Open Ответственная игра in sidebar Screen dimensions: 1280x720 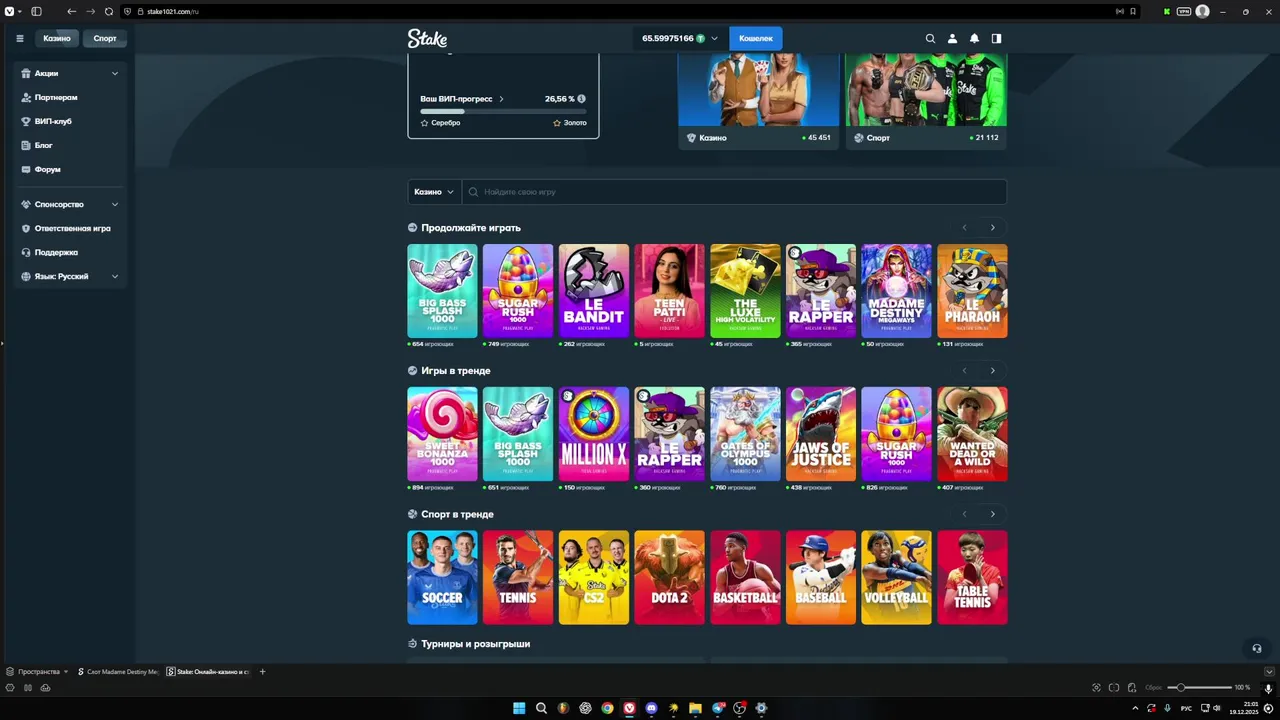pyautogui.click(x=70, y=228)
